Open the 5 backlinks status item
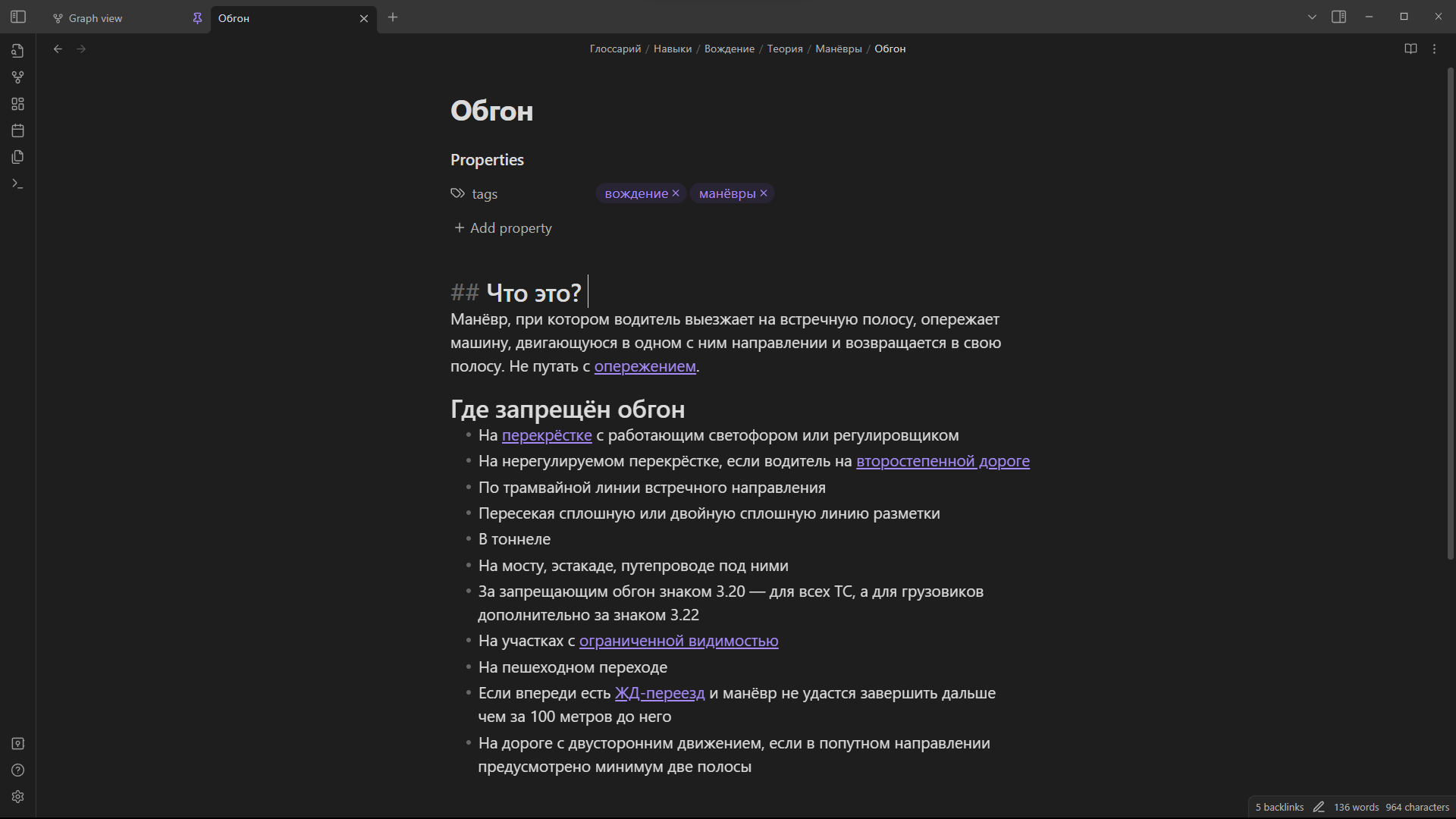Viewport: 1456px width, 819px height. click(x=1279, y=807)
